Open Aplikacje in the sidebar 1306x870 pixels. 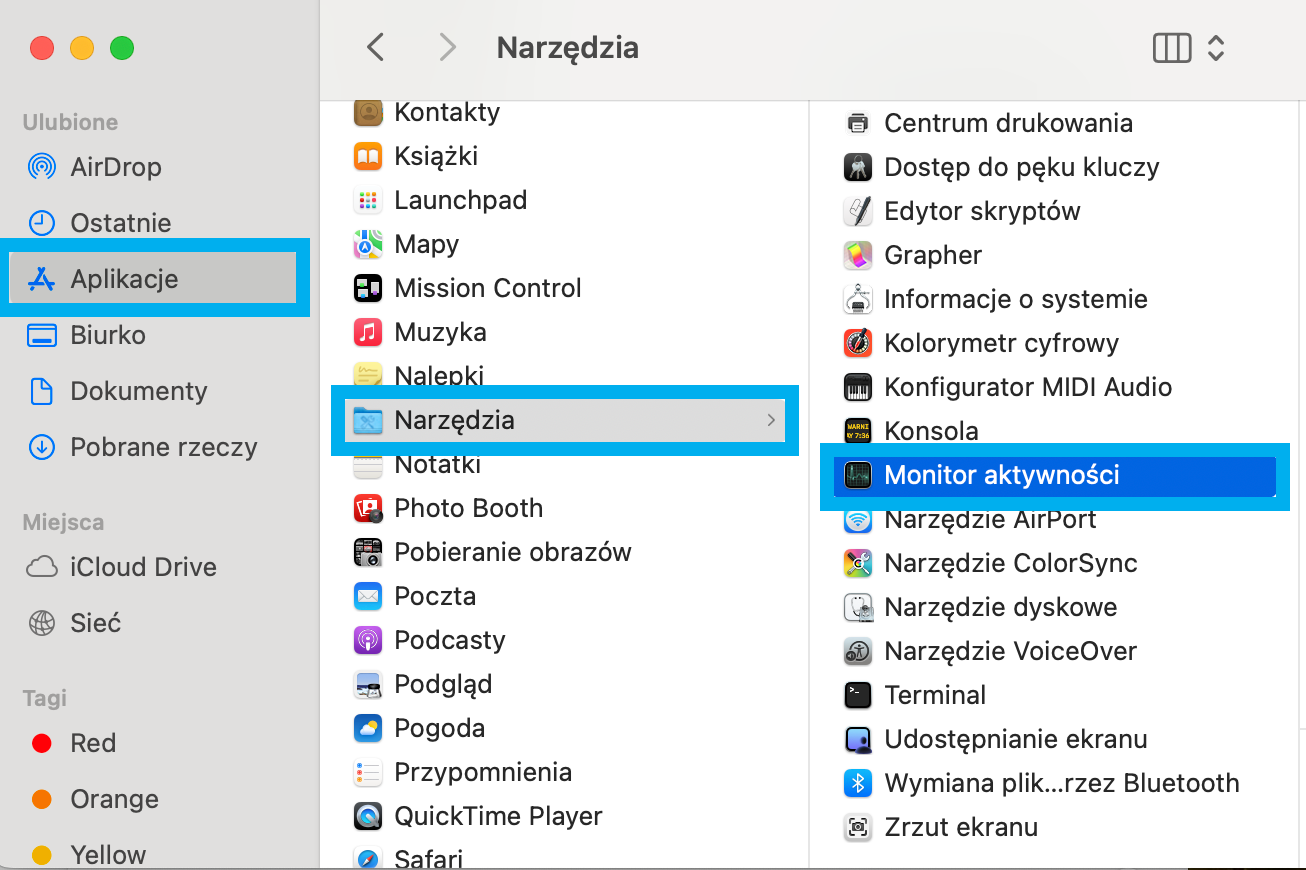(125, 278)
